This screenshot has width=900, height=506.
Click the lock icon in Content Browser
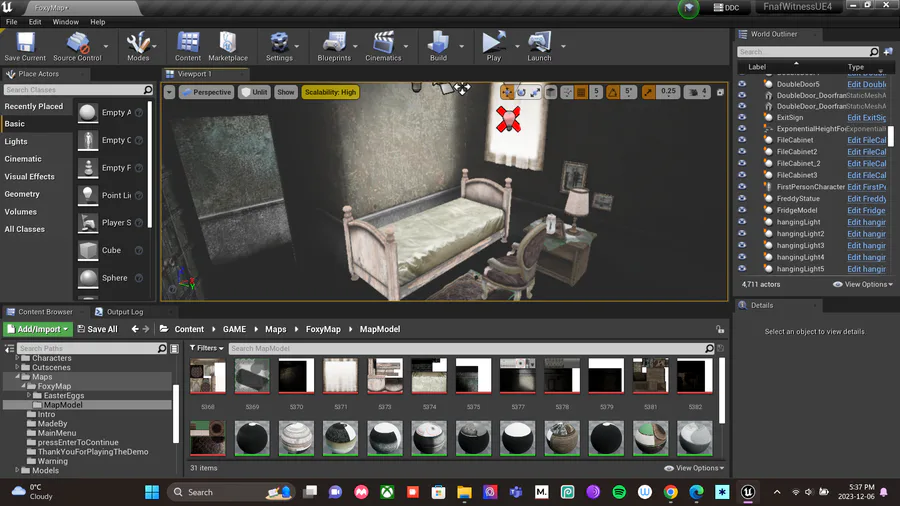pyautogui.click(x=720, y=329)
